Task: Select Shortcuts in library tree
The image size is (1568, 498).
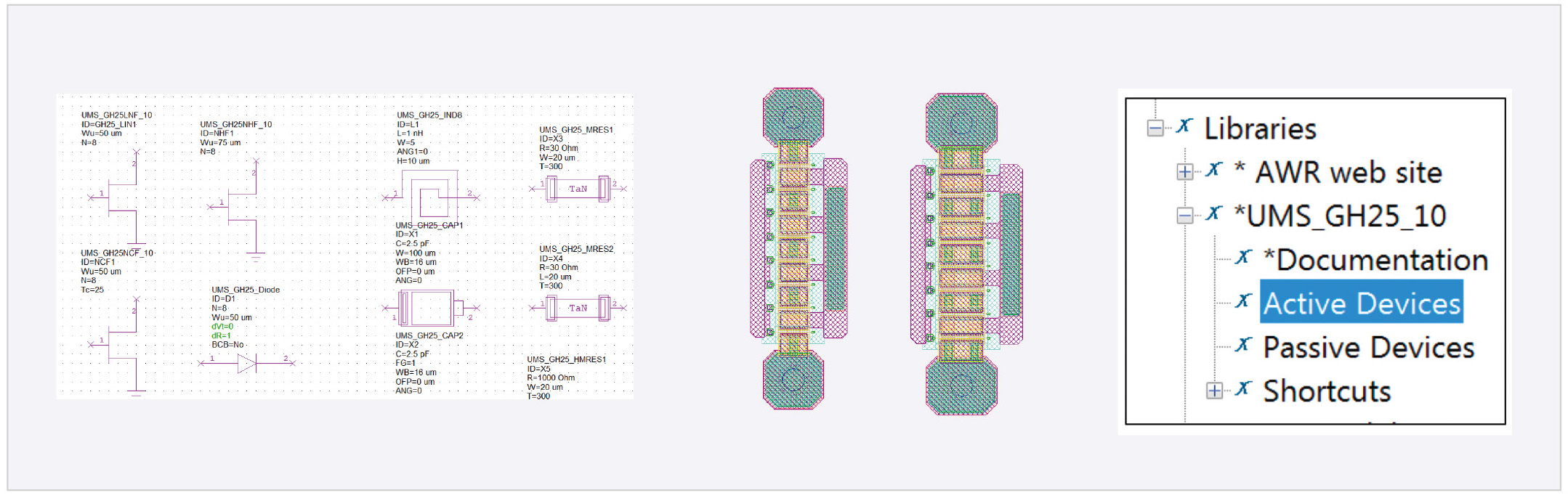Action: 1327,391
